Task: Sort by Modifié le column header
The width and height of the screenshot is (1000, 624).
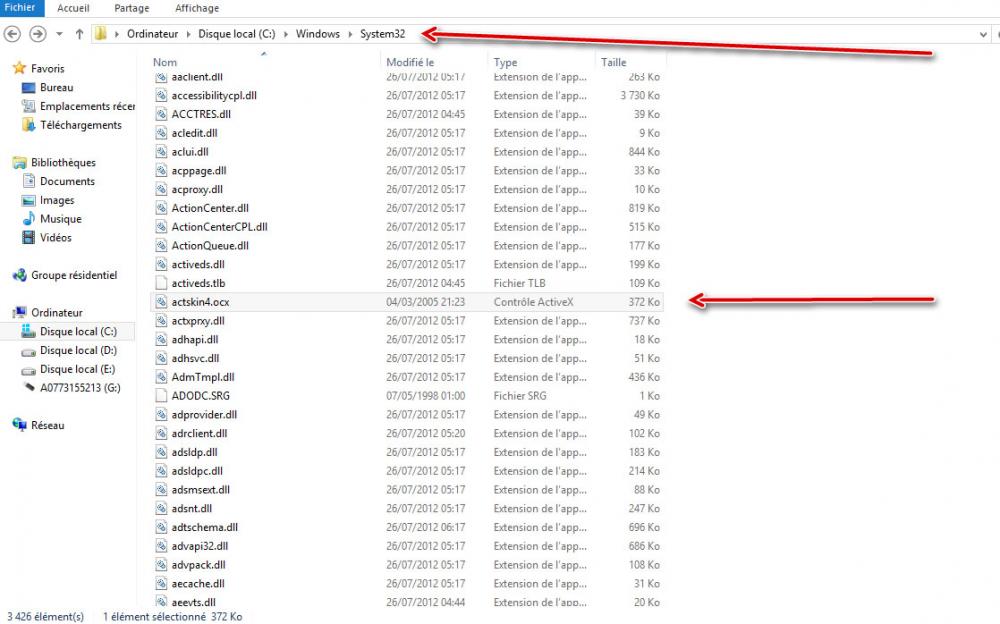Action: [x=410, y=62]
